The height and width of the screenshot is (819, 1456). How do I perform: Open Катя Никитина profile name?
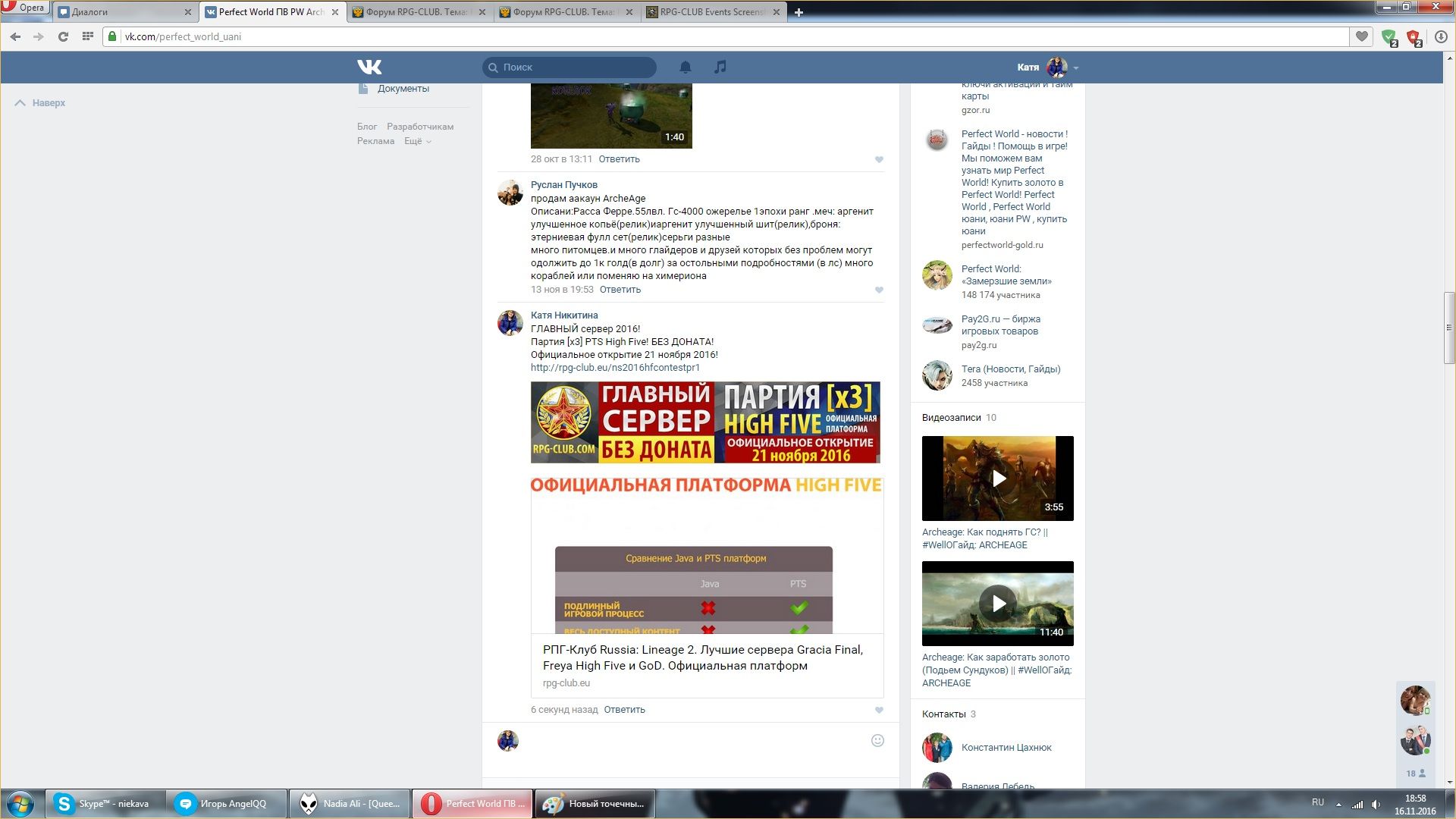tap(564, 315)
